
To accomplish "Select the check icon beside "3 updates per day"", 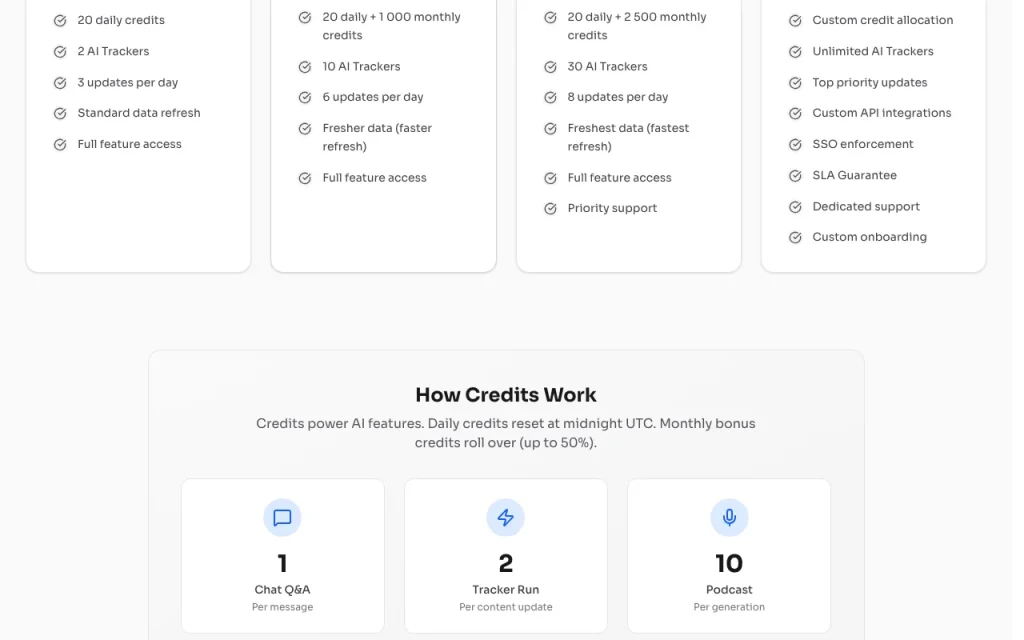I will 60,83.
